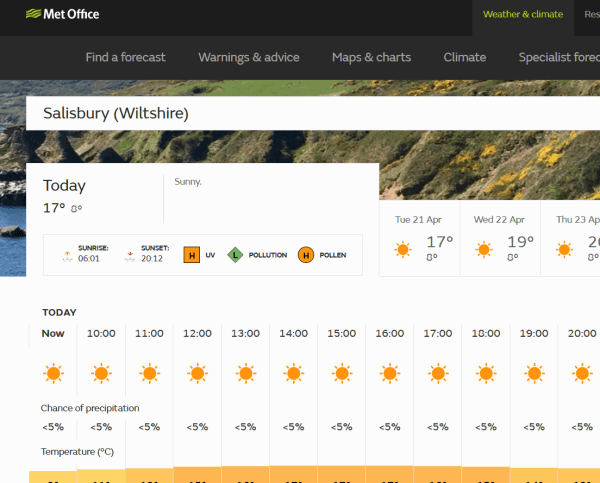Select the Wed 22 Apr forecast card
The image size is (600, 483).
click(x=499, y=240)
